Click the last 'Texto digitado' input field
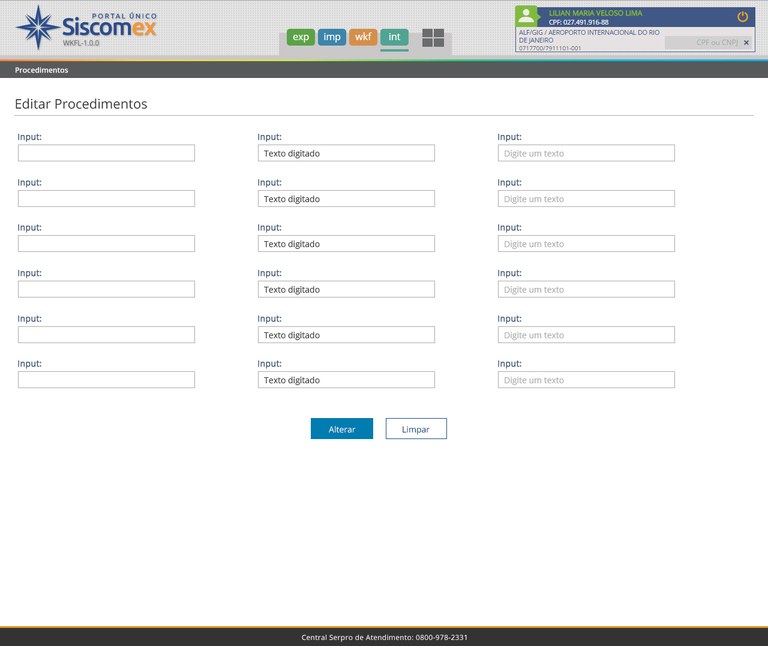 346,380
